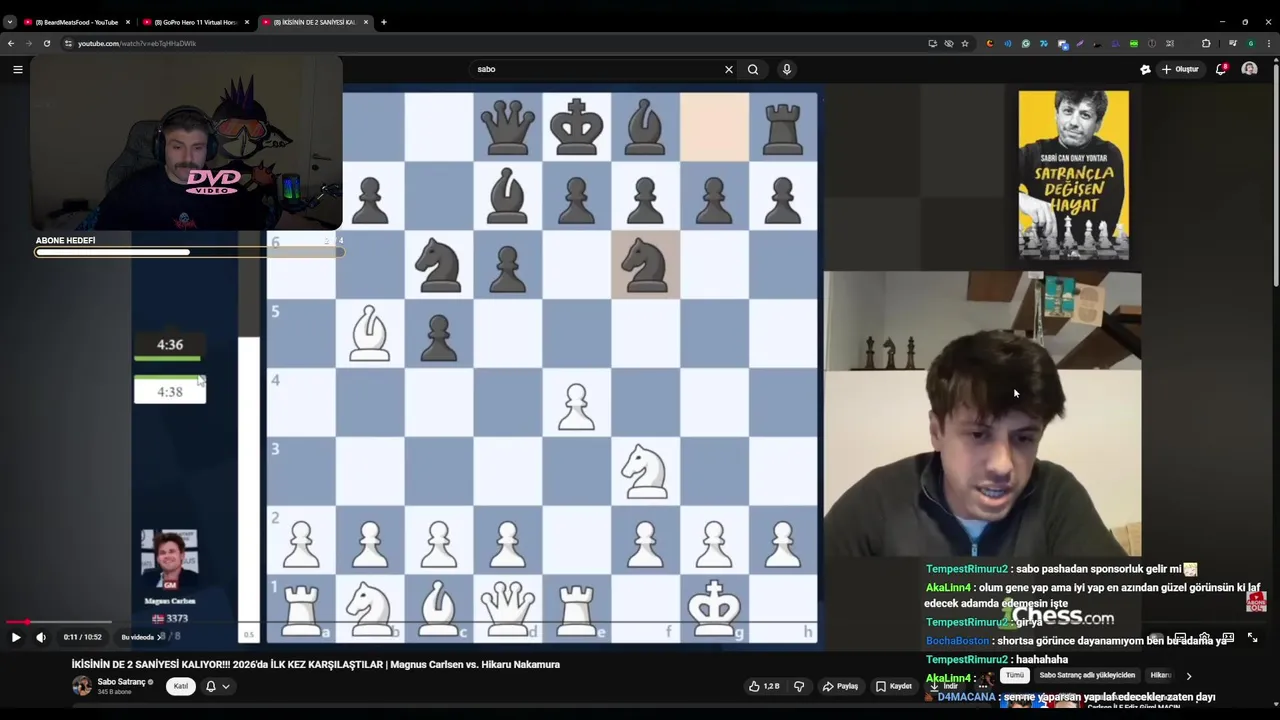Bookmark this page with star icon

click(965, 43)
